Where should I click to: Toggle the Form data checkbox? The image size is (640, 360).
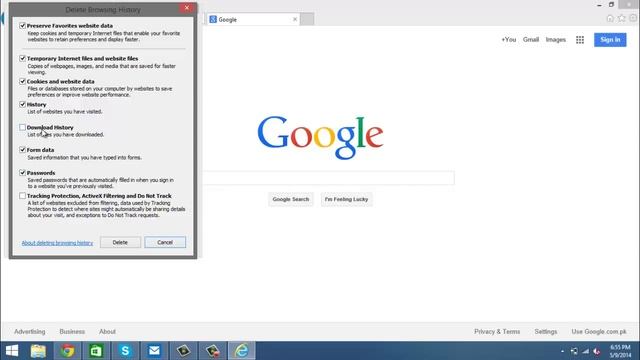click(22, 150)
